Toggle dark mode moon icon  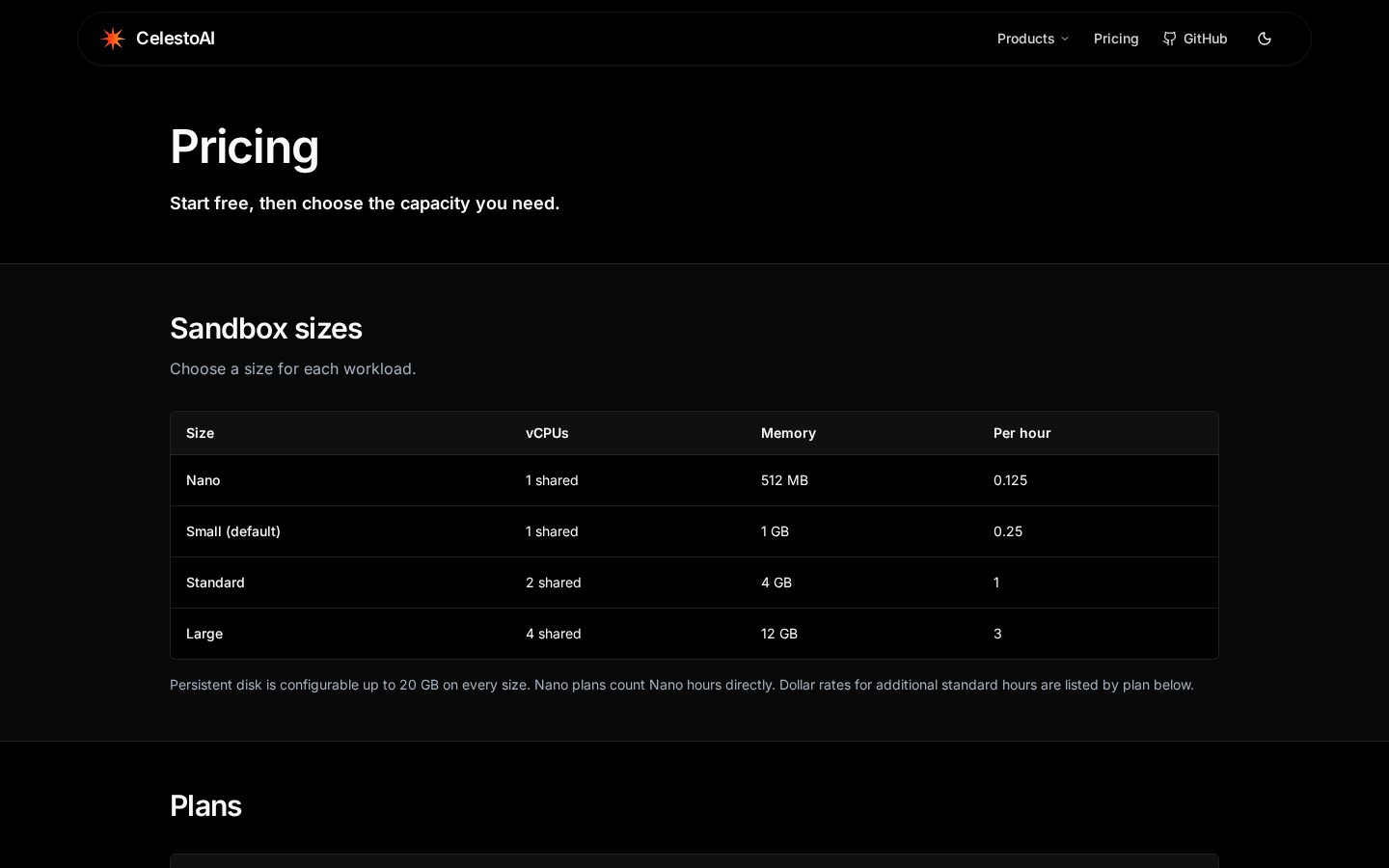coord(1265,39)
